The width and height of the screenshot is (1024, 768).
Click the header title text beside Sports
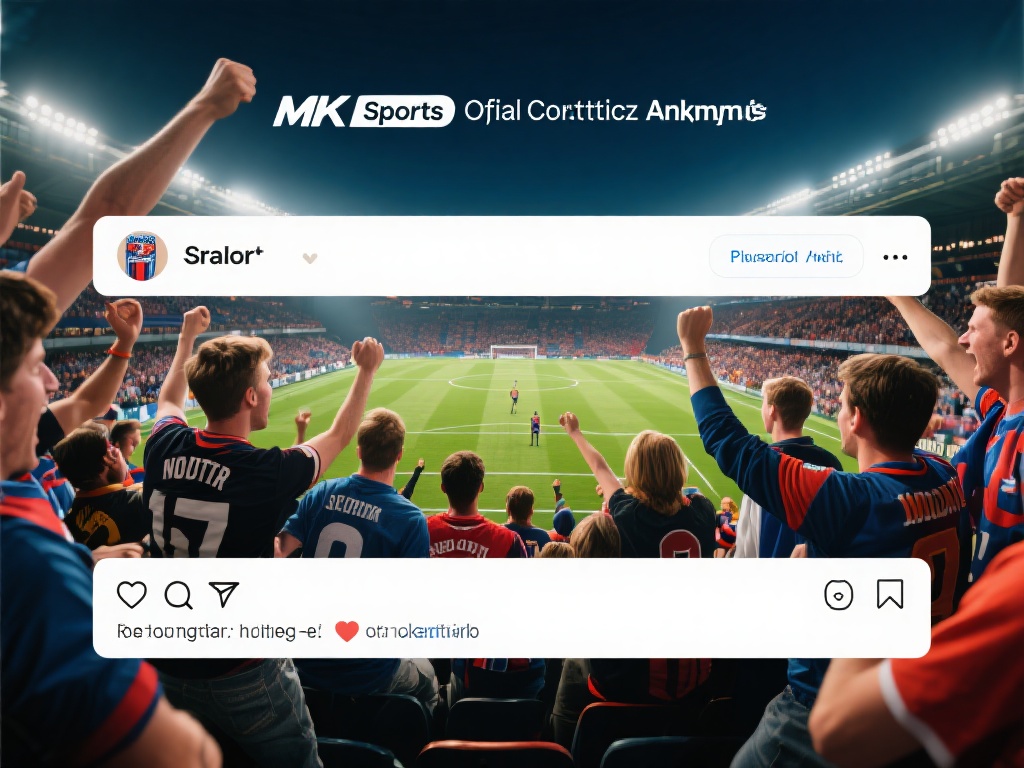click(615, 111)
